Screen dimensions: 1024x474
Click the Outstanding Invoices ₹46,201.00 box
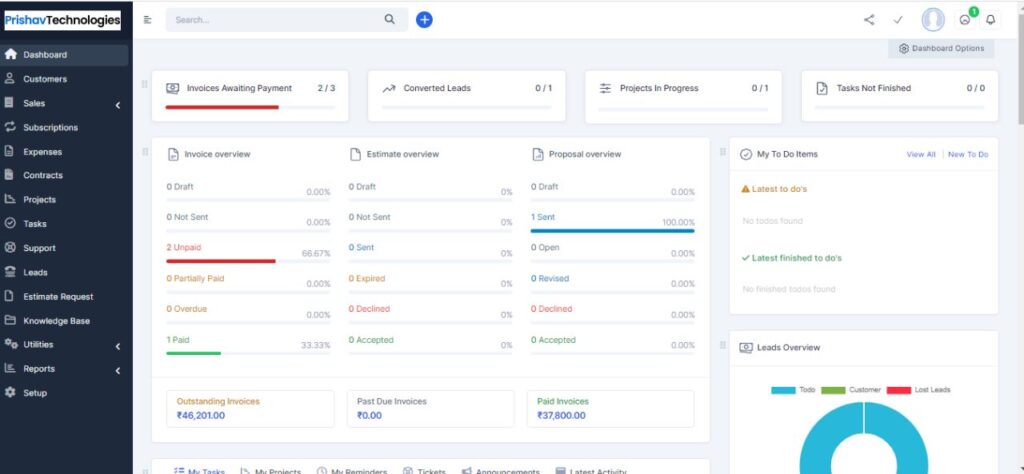[x=250, y=409]
